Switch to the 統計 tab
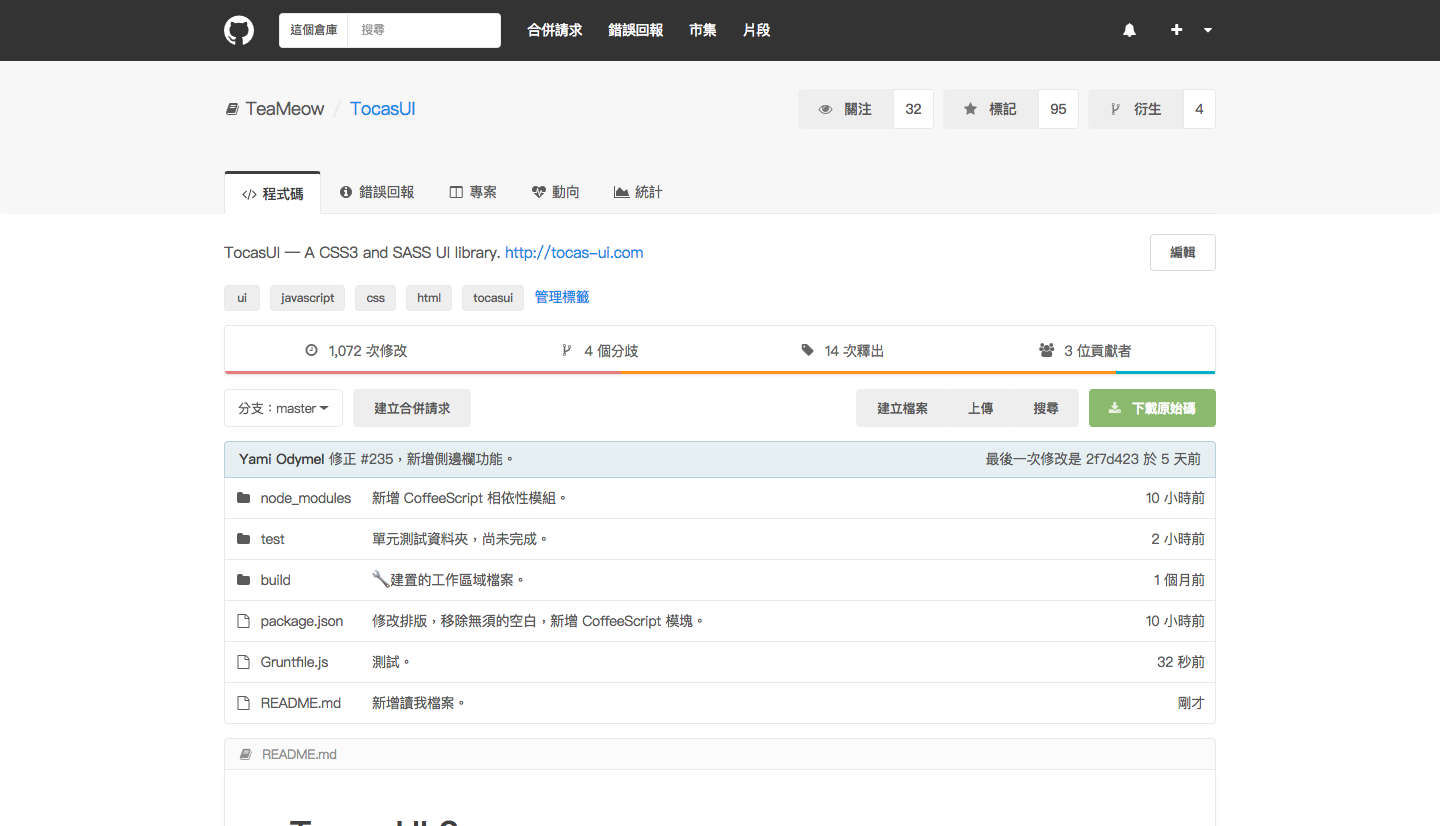Screen dimensions: 1440x826 pyautogui.click(x=638, y=192)
